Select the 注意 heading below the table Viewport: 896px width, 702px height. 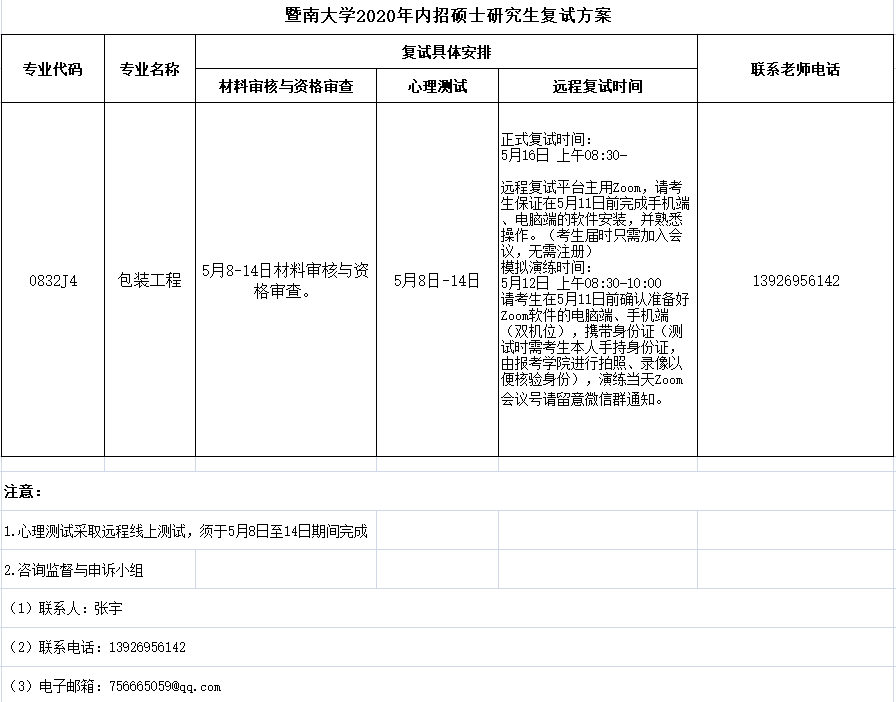point(23,492)
